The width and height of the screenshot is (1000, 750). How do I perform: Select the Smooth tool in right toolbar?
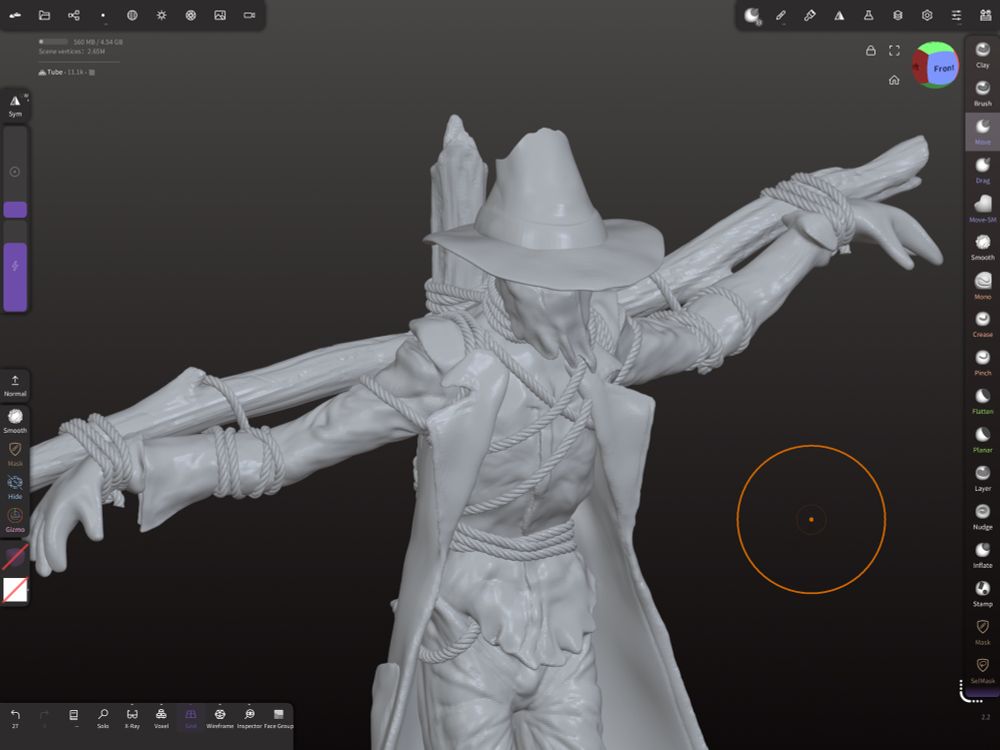tap(982, 247)
